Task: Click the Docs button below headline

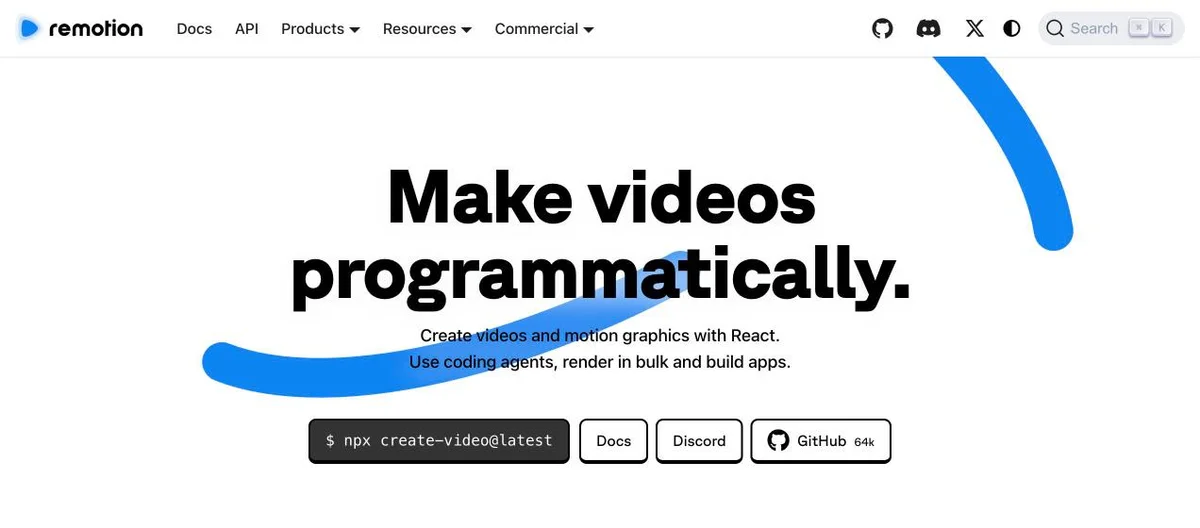Action: point(614,441)
